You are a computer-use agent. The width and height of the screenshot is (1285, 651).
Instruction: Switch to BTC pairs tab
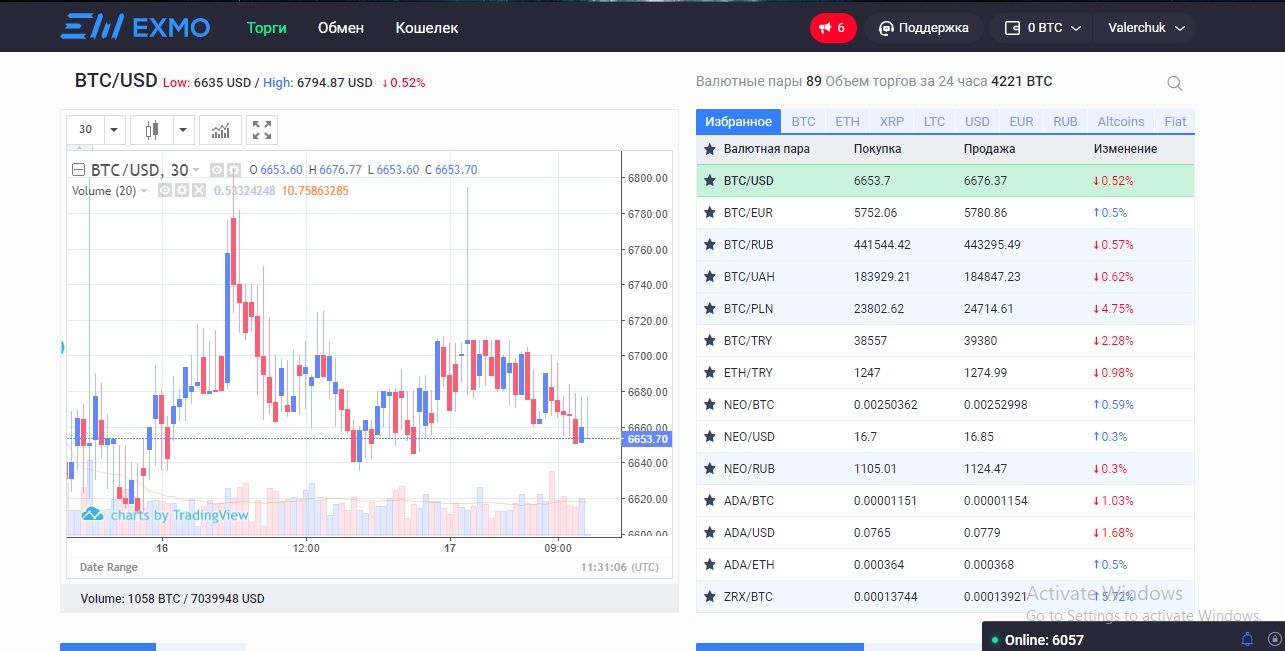coord(803,121)
